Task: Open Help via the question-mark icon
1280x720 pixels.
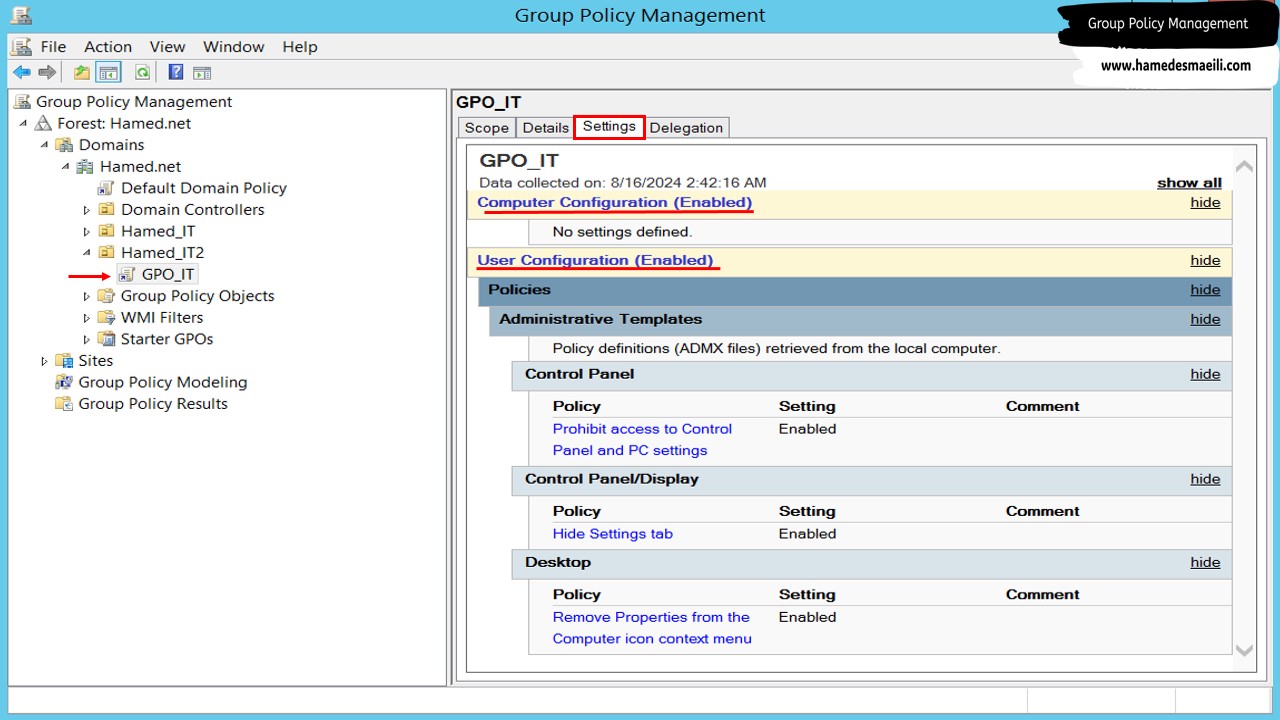Action: (x=176, y=72)
